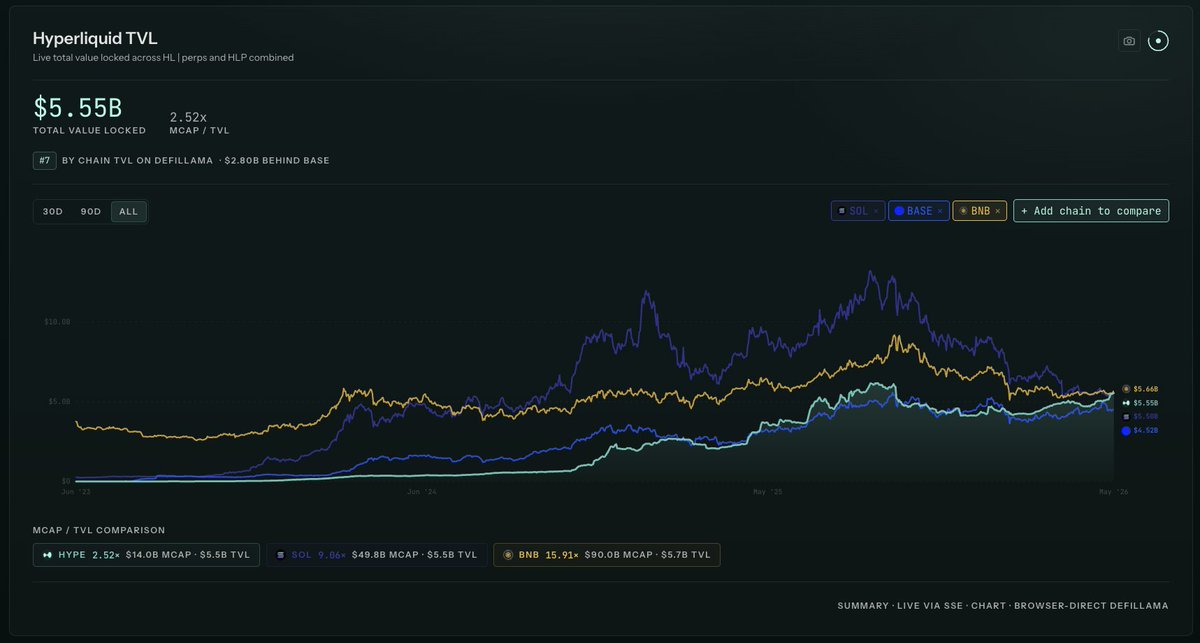Click the 'Live total value locked' subtitle

(163, 58)
